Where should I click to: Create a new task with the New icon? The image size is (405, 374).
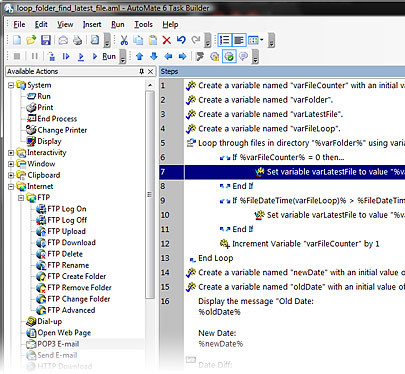[17, 40]
